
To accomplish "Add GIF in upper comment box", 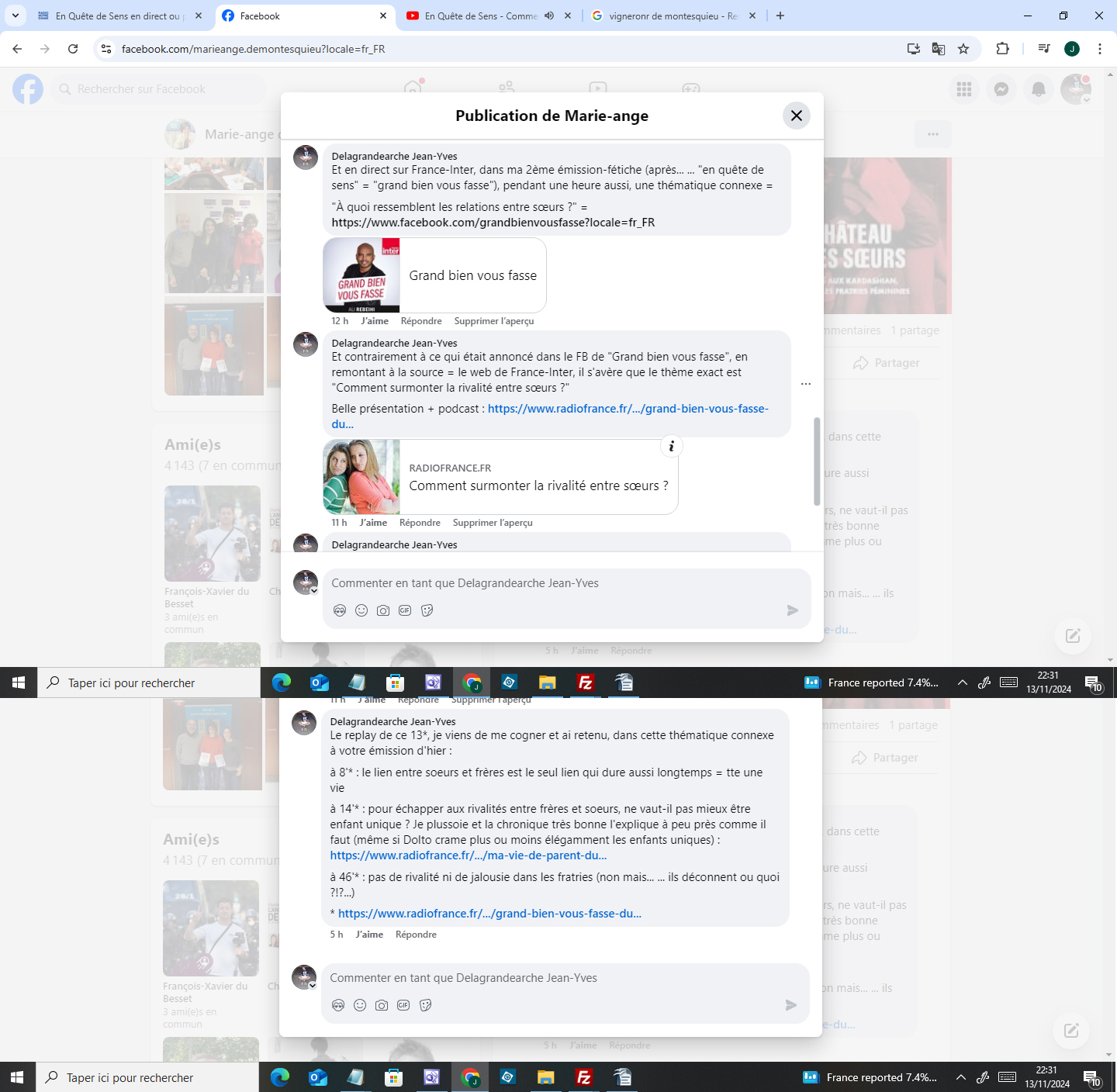I will 405,610.
